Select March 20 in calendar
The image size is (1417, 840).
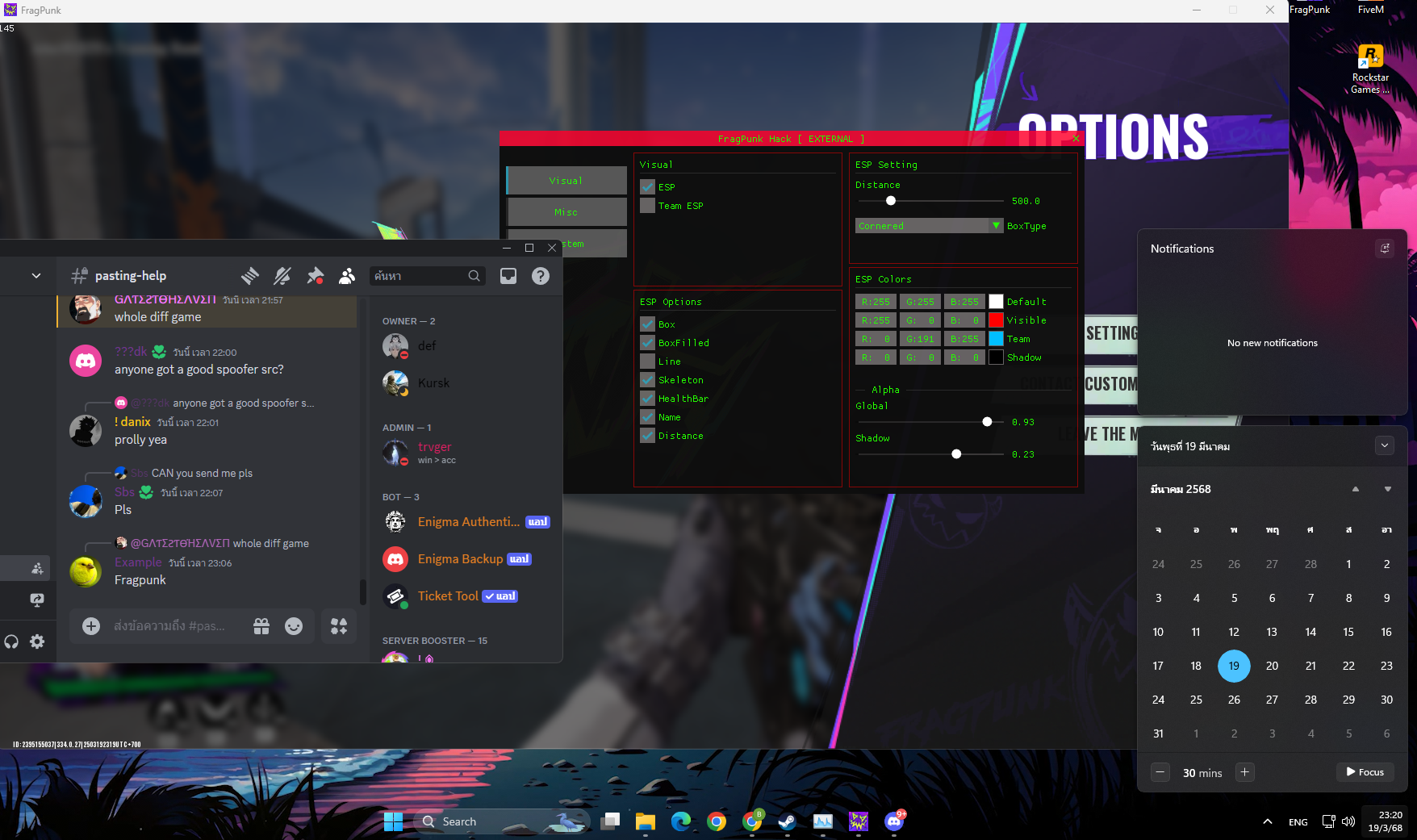[1272, 666]
